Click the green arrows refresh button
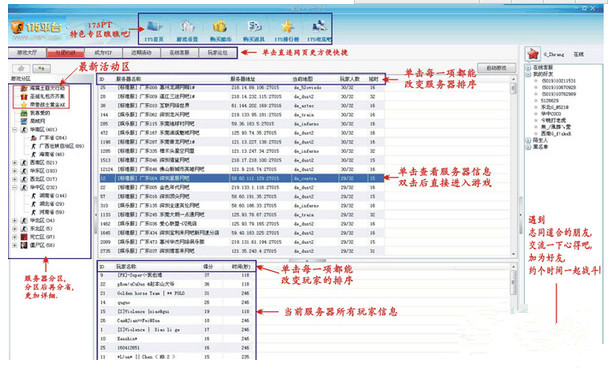The height and width of the screenshot is (369, 611). 41,69
